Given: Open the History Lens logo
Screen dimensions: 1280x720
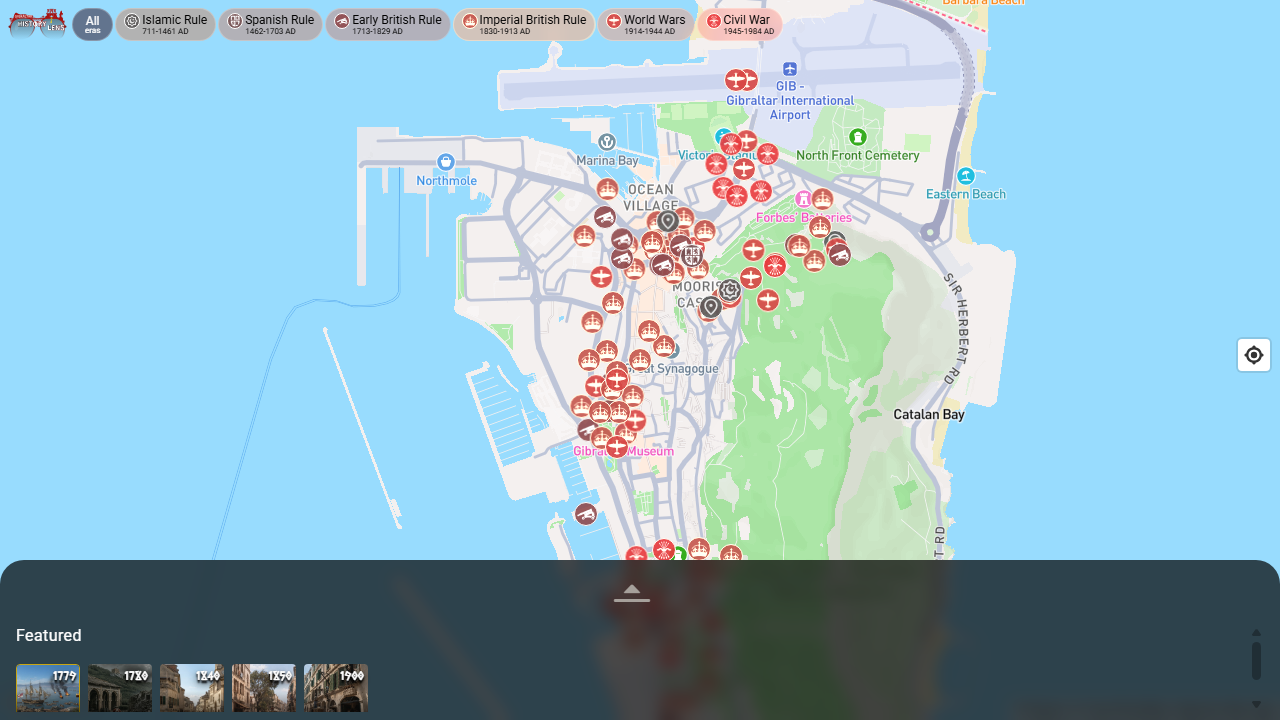Looking at the screenshot, I should point(37,23).
